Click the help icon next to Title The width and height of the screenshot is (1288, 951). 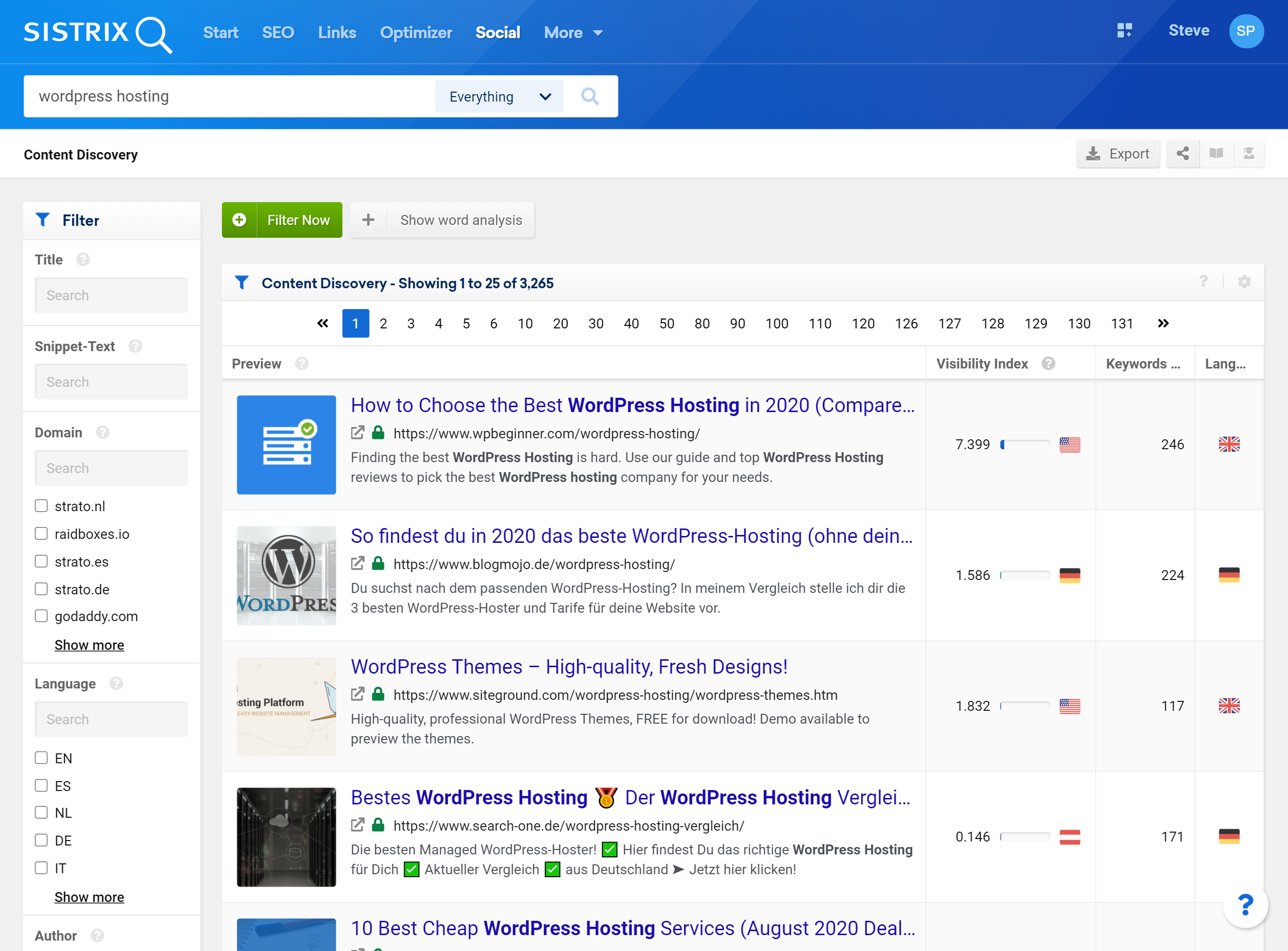[83, 260]
